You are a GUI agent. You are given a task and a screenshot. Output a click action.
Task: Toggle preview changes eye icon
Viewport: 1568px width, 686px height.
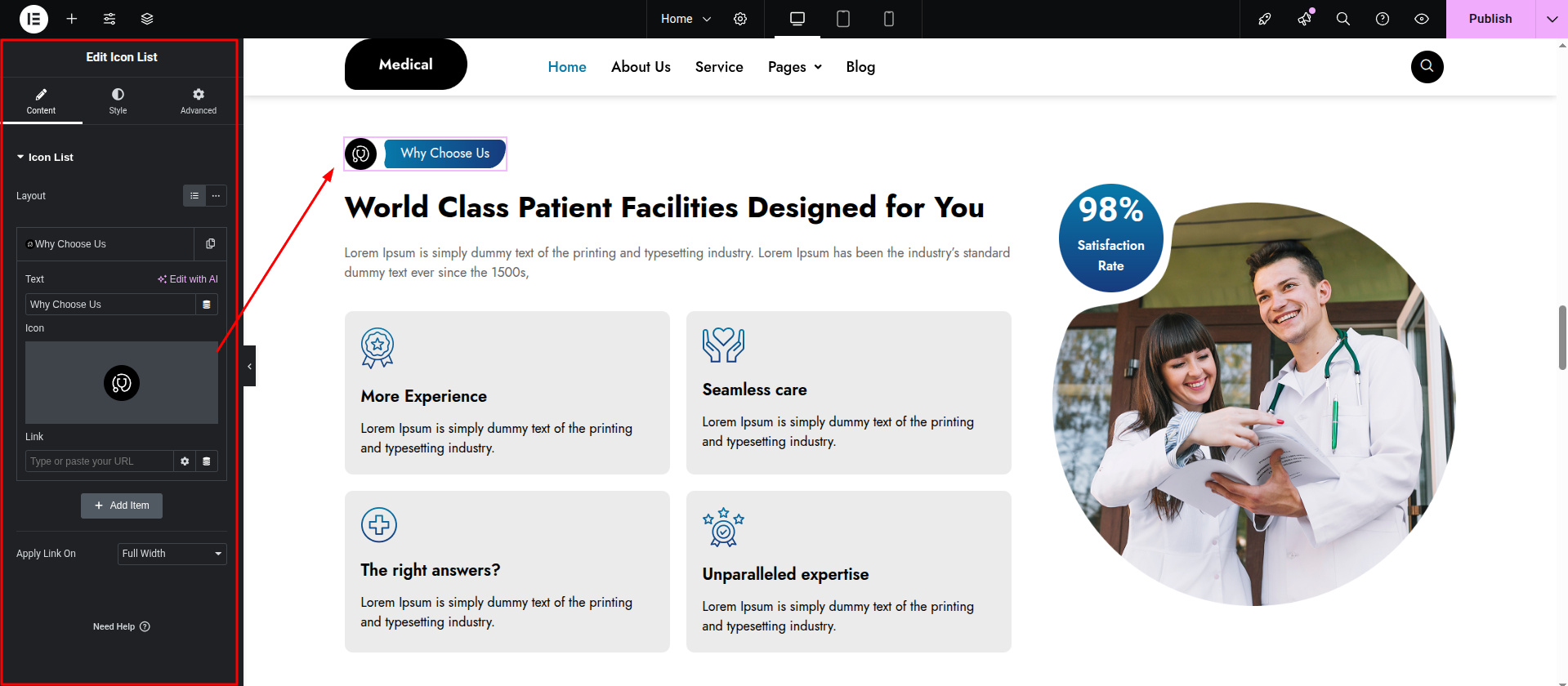1422,19
